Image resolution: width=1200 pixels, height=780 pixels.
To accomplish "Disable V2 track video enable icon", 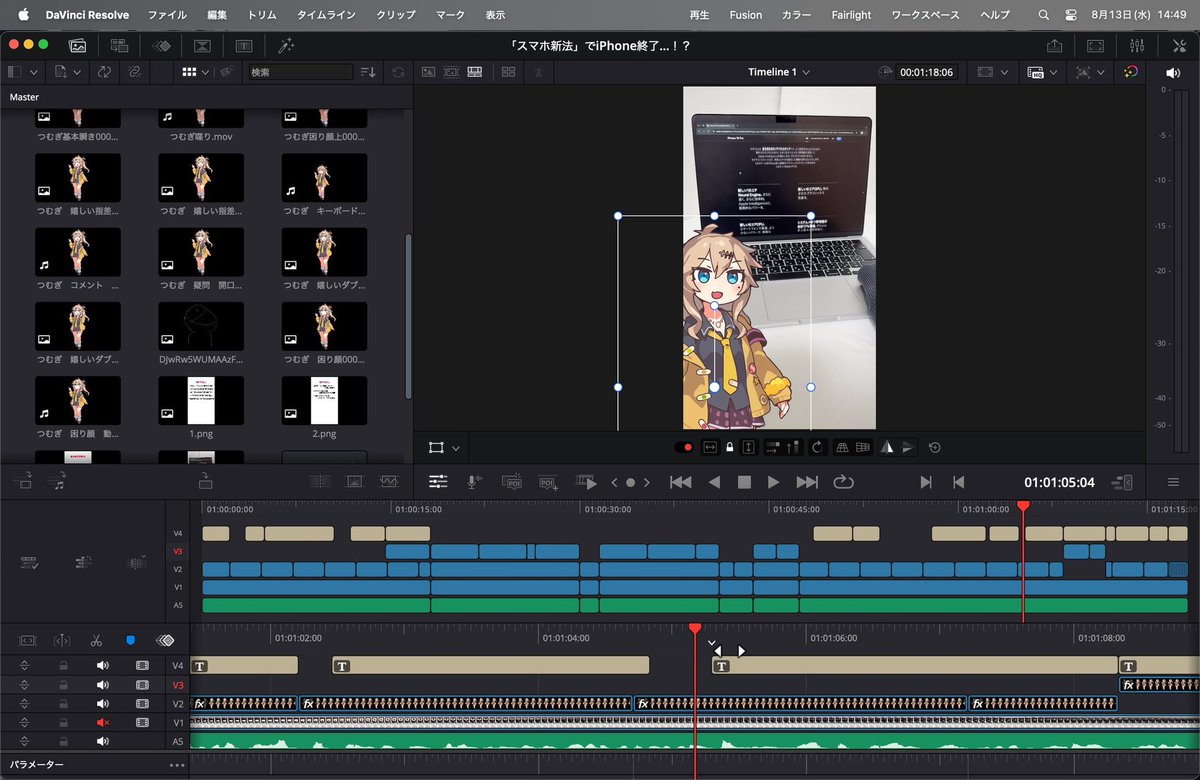I will point(142,703).
